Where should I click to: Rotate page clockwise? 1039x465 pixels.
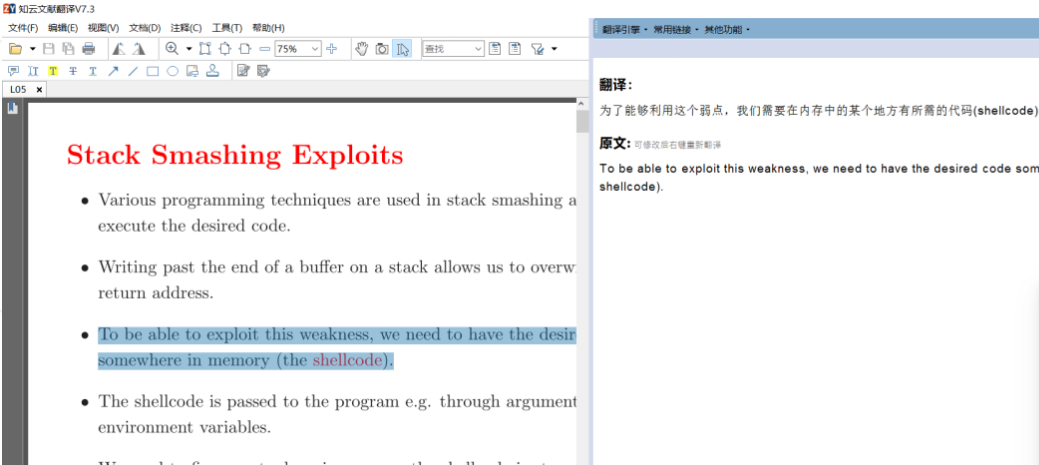tap(138, 48)
